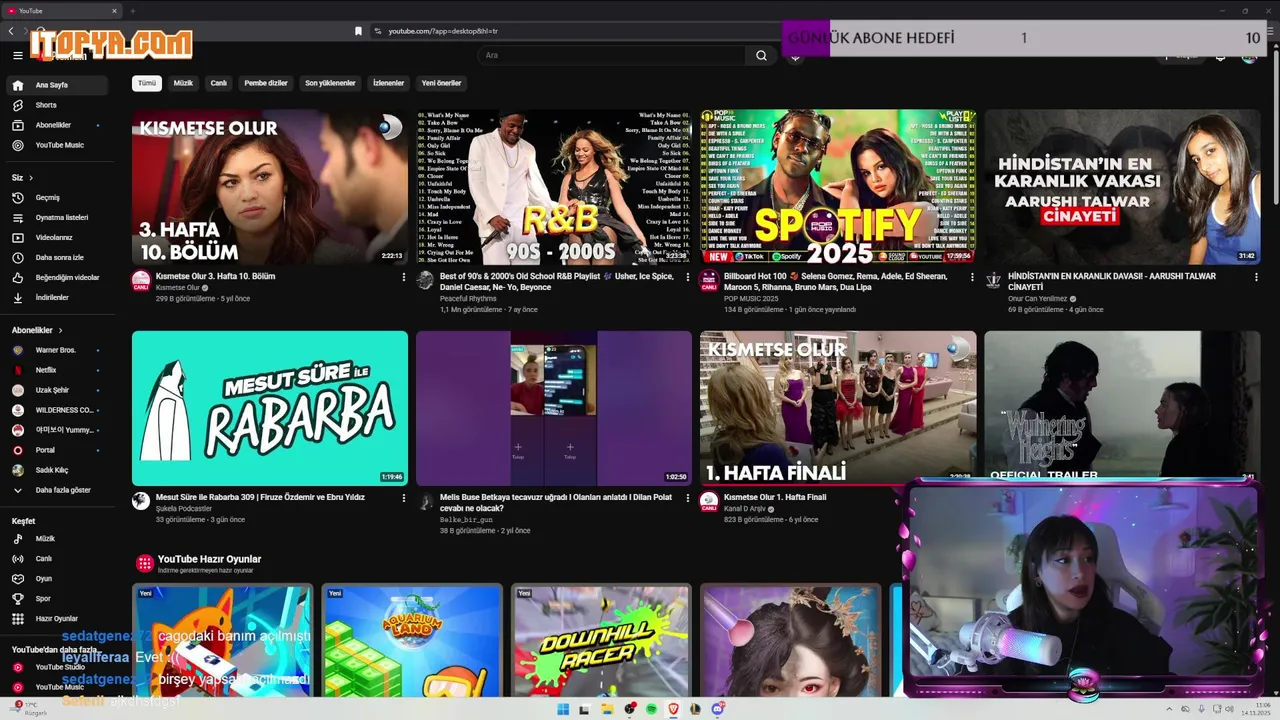Screen dimensions: 1280x720
Task: Open Beğendiğim videolar list
Action: pos(56,277)
